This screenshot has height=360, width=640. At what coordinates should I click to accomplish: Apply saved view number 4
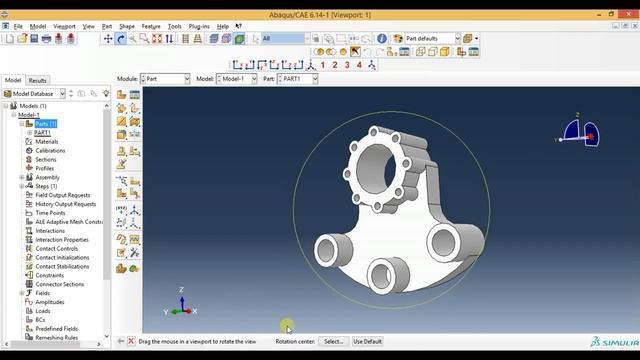[x=360, y=65]
